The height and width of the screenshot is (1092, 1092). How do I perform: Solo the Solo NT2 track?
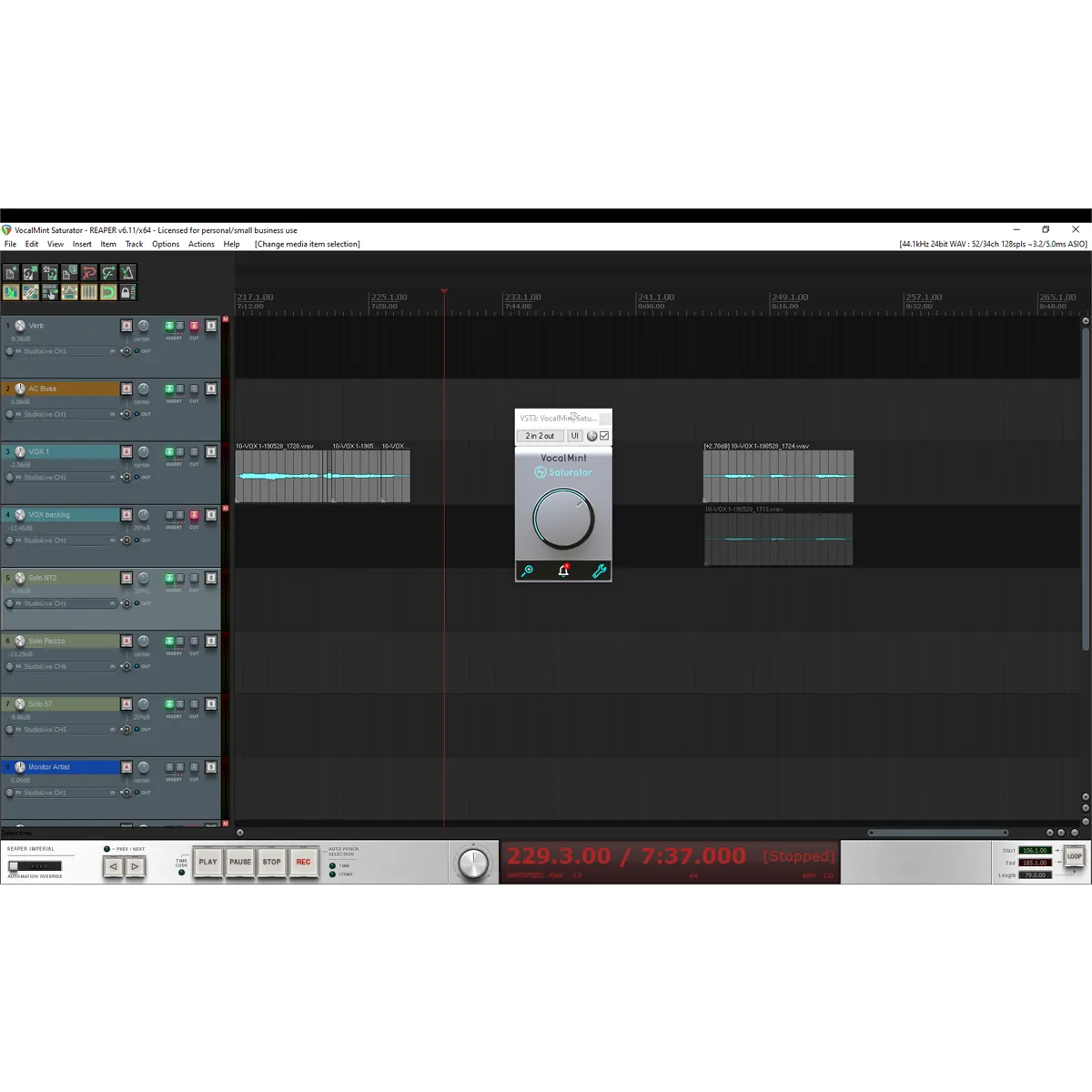click(x=211, y=578)
